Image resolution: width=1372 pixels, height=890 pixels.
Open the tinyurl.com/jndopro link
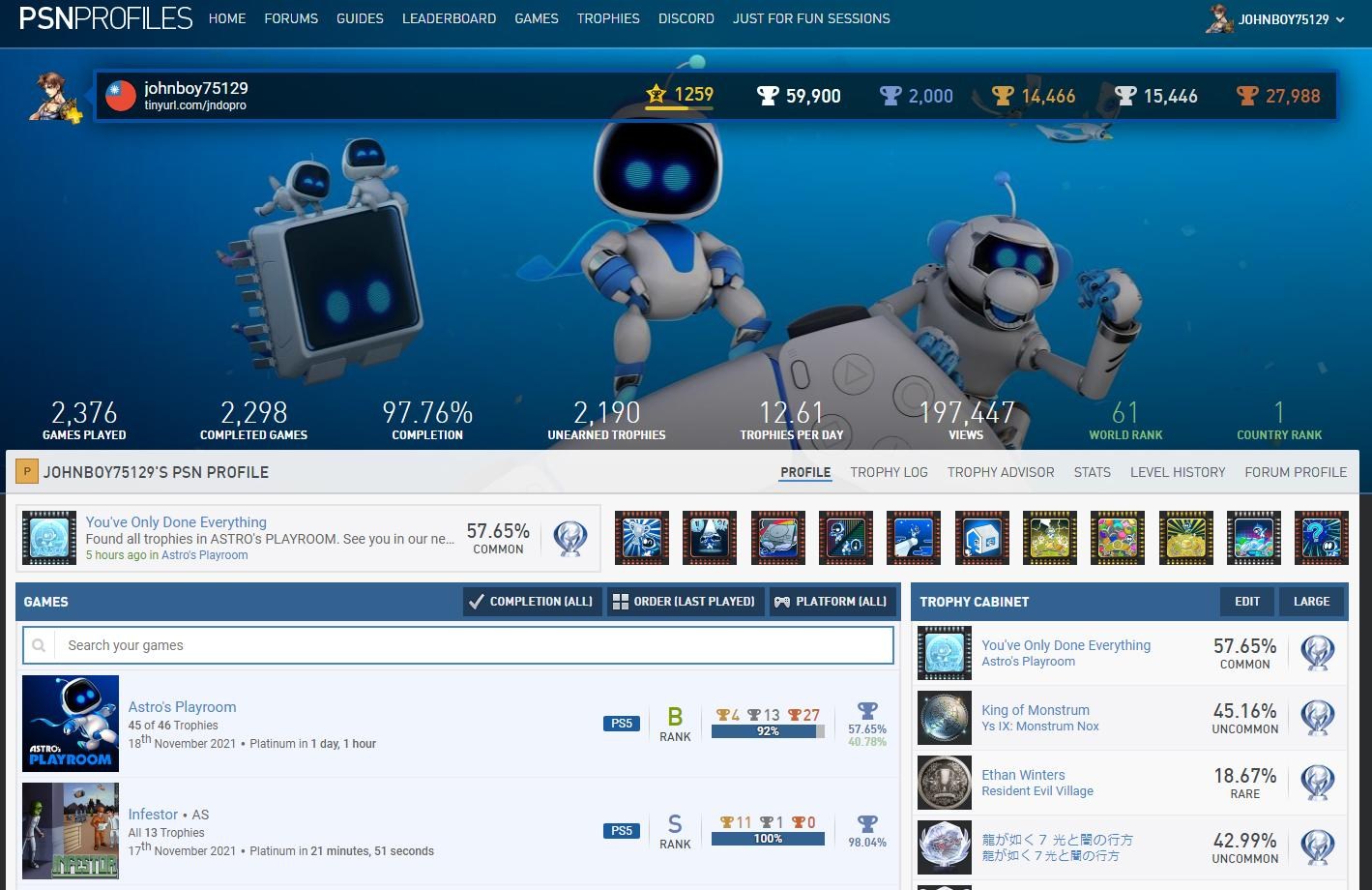195,105
